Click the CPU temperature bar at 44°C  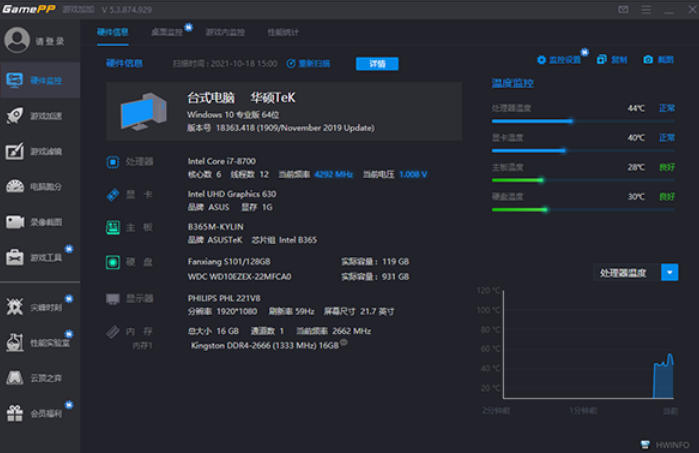click(583, 121)
